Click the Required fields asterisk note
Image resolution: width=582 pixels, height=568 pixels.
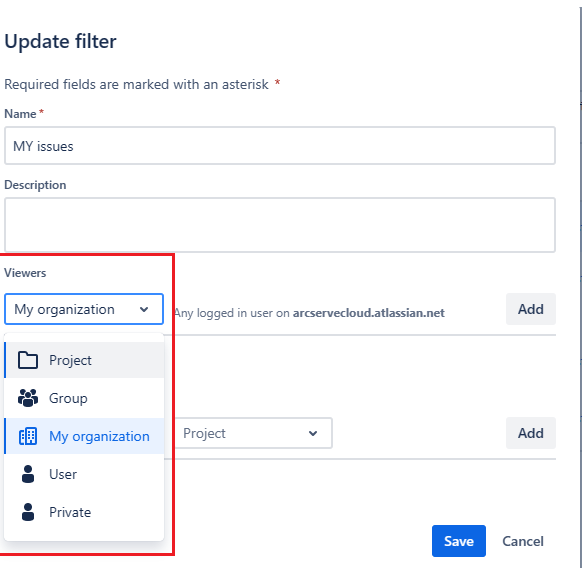pyautogui.click(x=142, y=84)
